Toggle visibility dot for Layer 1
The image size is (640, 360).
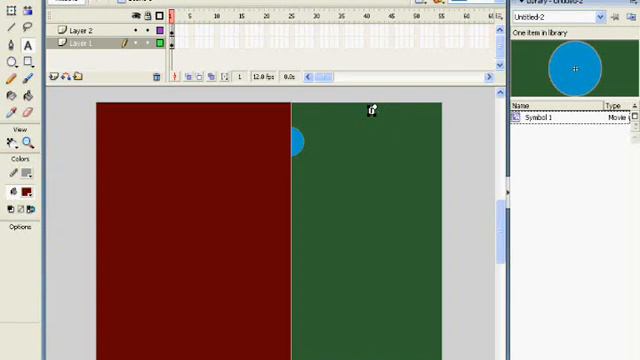coord(136,43)
